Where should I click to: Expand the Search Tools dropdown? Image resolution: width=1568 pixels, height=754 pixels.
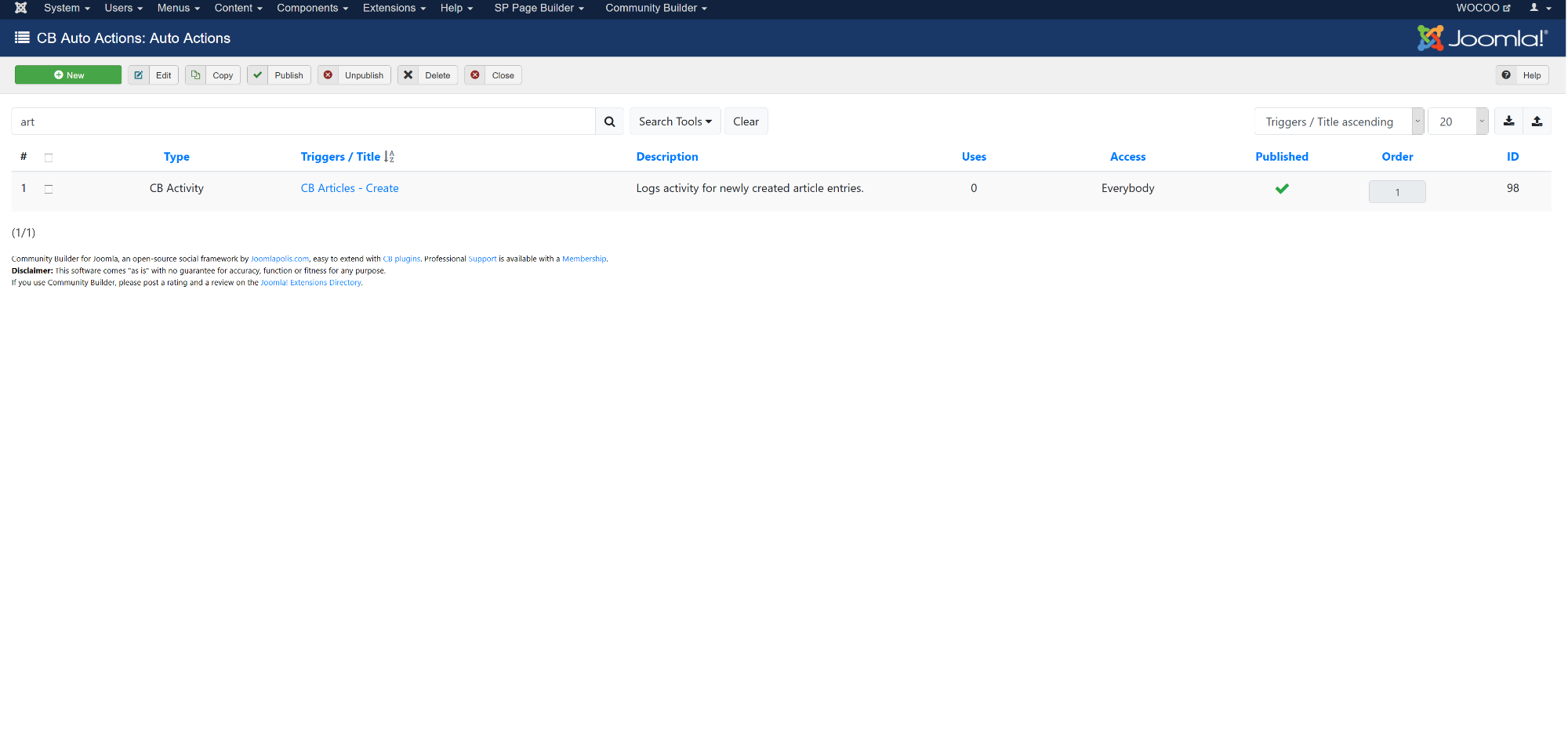(675, 121)
